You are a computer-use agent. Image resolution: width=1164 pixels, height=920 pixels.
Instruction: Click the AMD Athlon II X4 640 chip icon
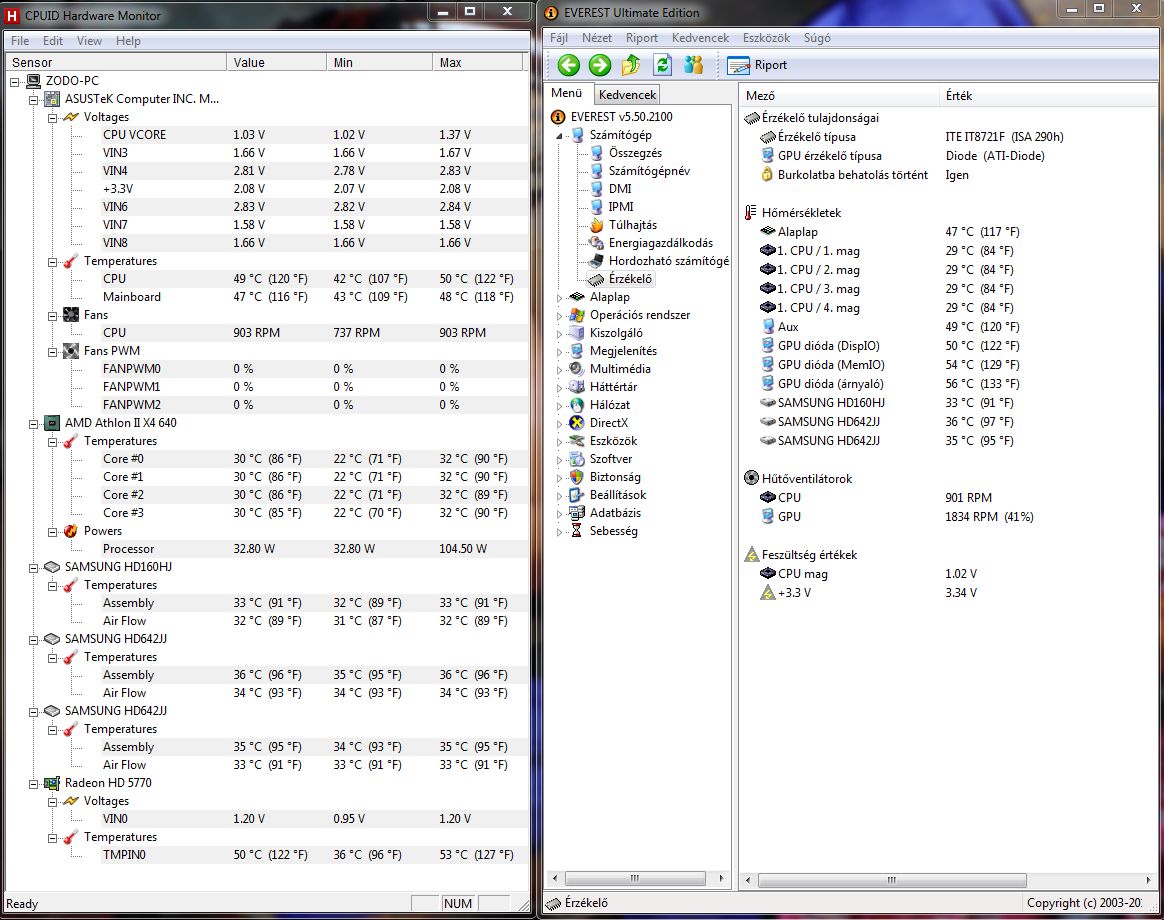coord(52,423)
